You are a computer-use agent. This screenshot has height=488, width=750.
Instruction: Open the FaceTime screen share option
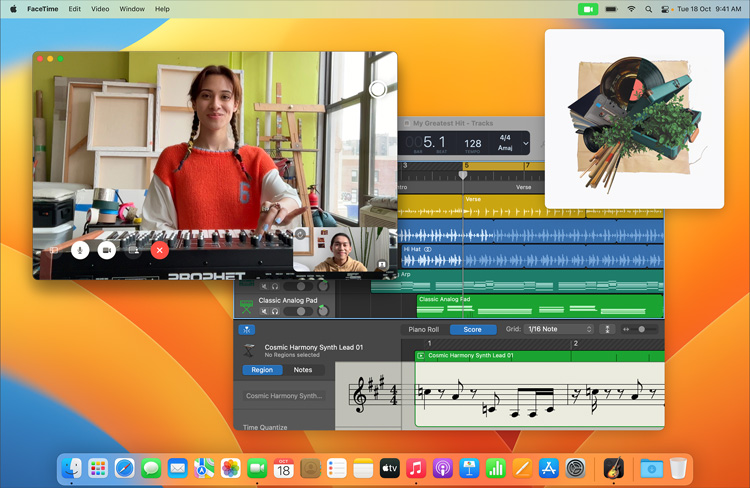click(x=133, y=250)
